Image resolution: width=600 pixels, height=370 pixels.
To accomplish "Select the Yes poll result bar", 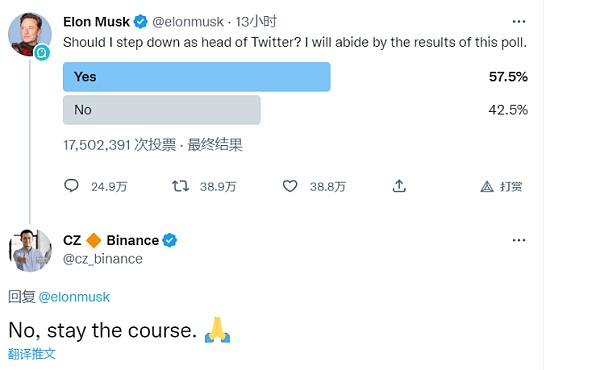I will click(x=197, y=77).
